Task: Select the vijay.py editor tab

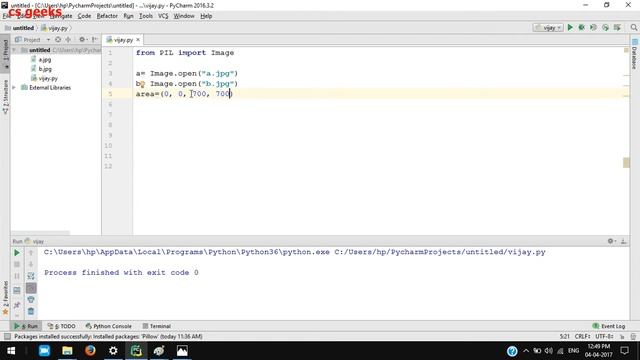Action: coord(122,40)
